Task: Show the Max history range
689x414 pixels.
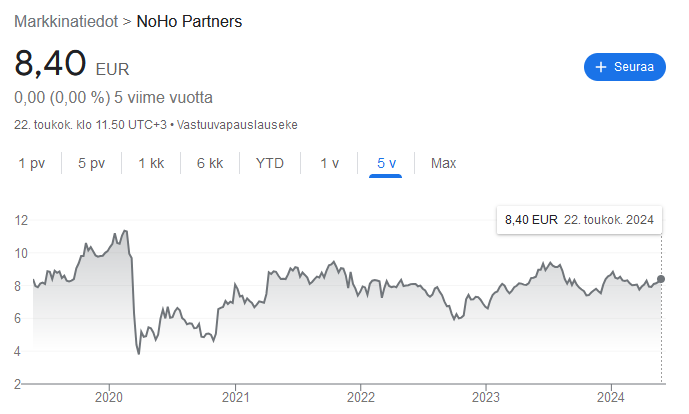Action: click(x=443, y=163)
